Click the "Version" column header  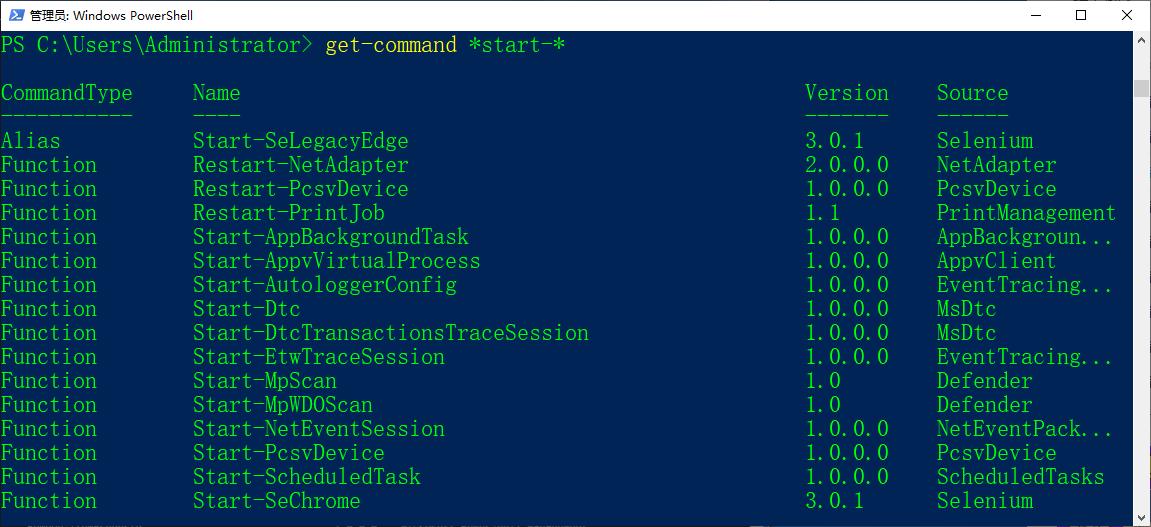(846, 93)
